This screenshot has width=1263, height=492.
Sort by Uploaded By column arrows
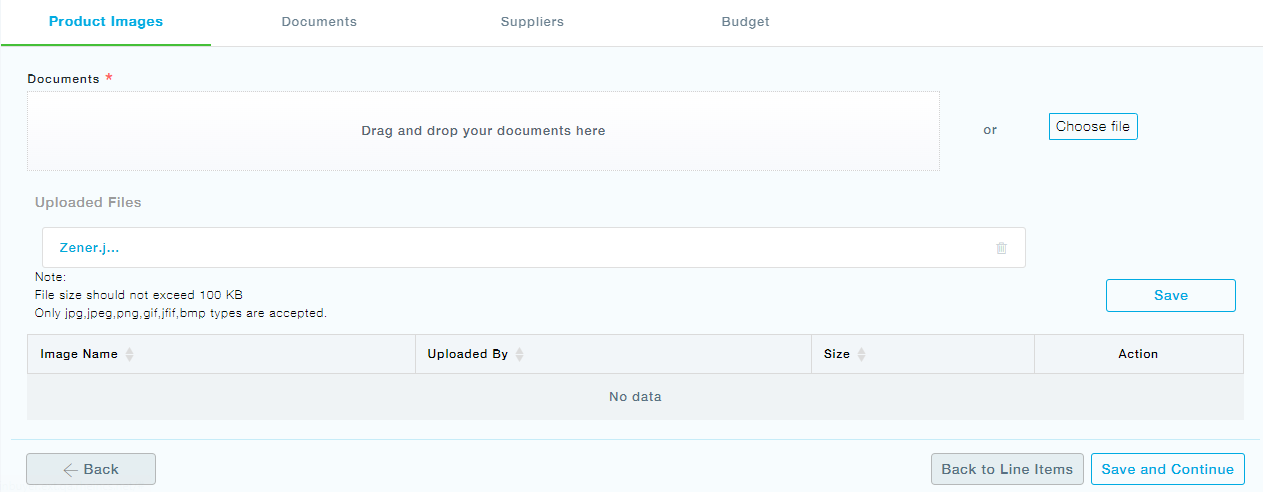pyautogui.click(x=519, y=354)
